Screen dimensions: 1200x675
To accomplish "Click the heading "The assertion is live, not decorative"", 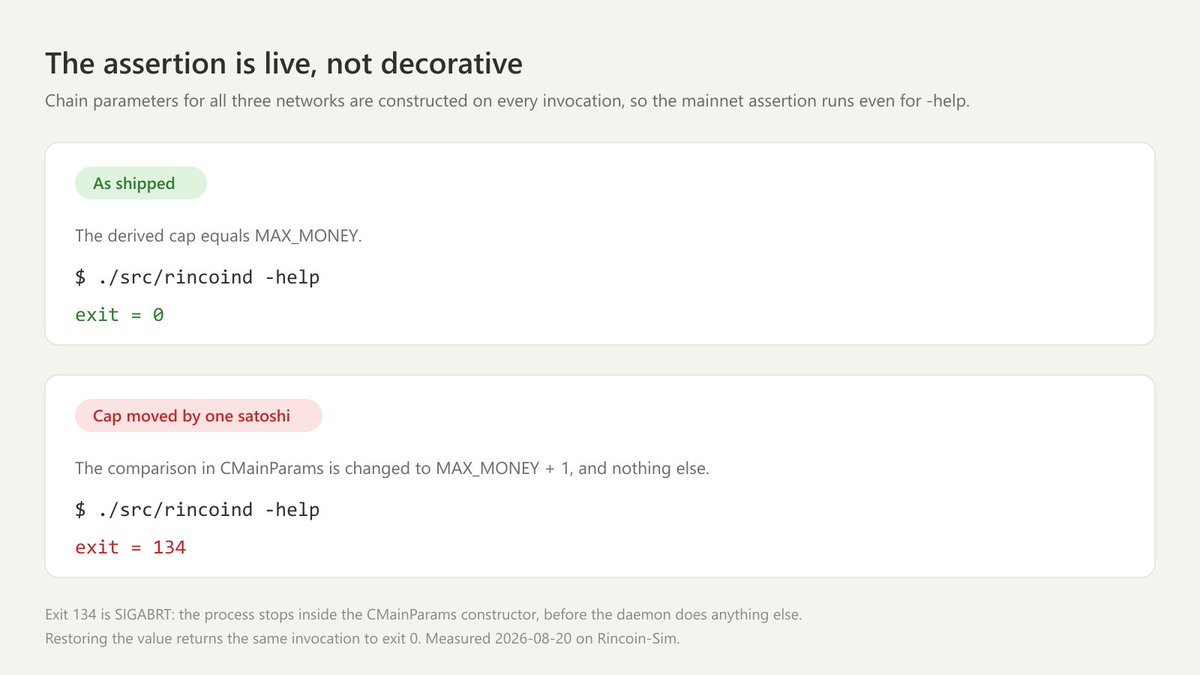I will click(284, 64).
